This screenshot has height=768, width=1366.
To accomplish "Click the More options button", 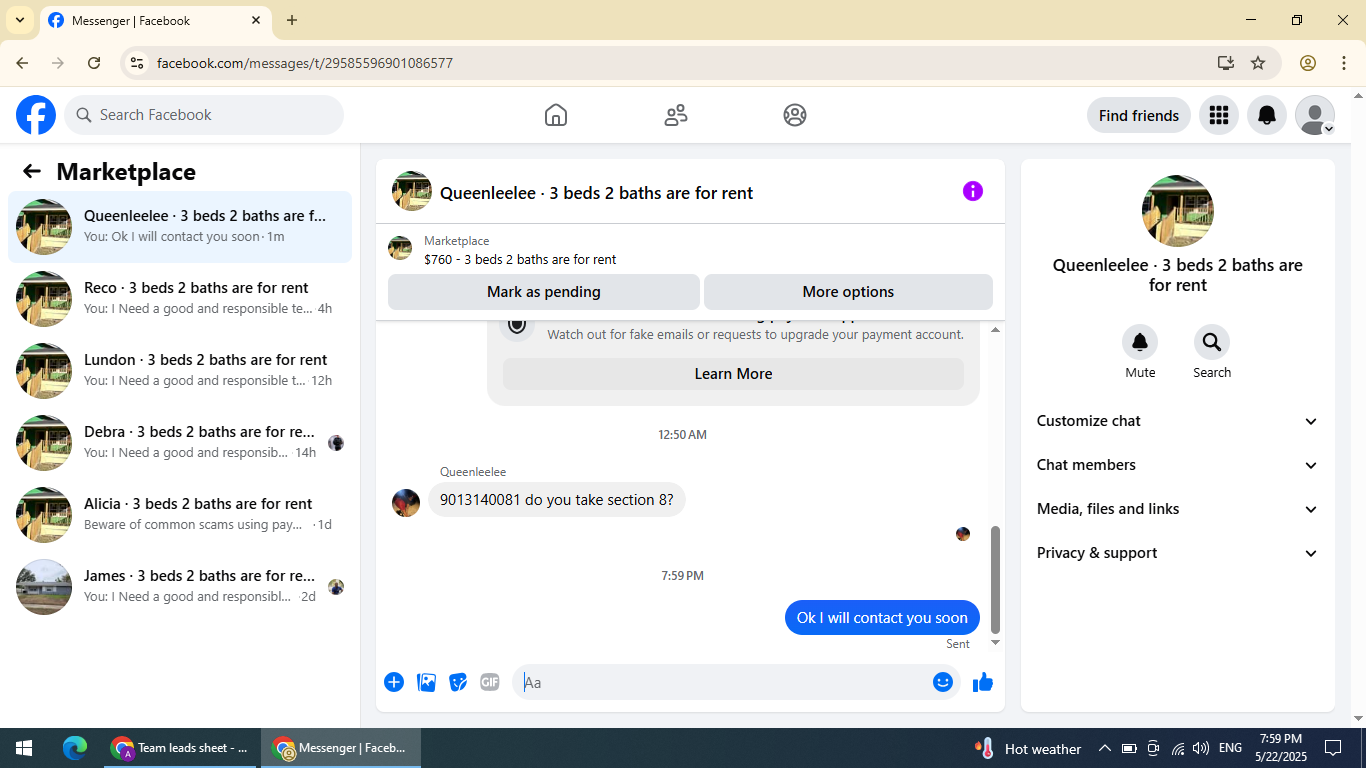I will coord(848,292).
